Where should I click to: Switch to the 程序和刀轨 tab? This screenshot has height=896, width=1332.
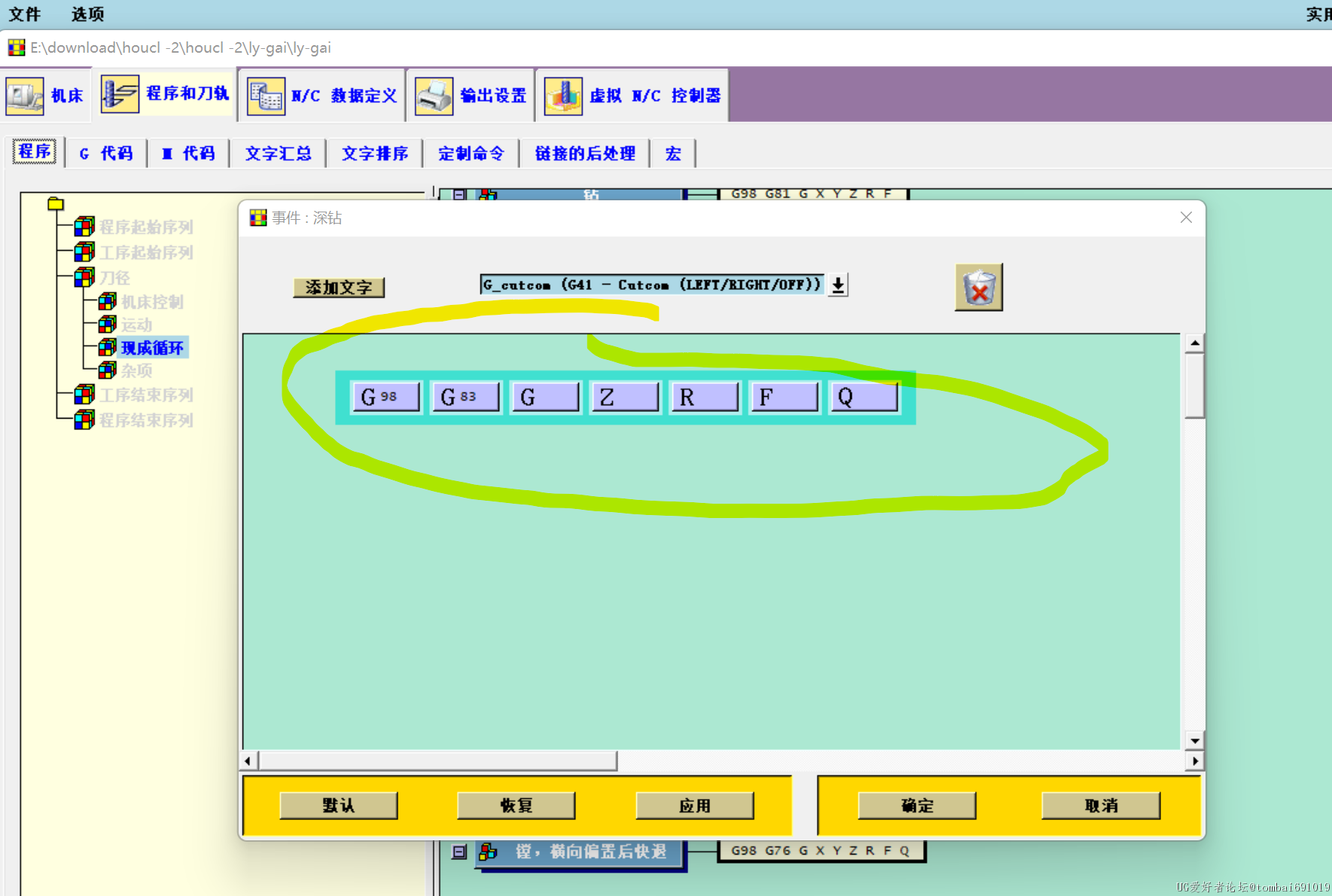tap(166, 93)
